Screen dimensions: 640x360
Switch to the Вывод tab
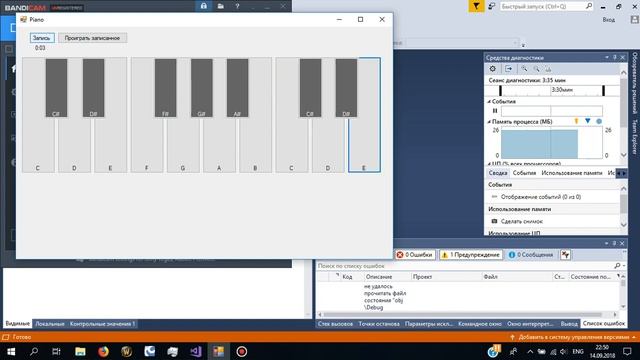569,324
